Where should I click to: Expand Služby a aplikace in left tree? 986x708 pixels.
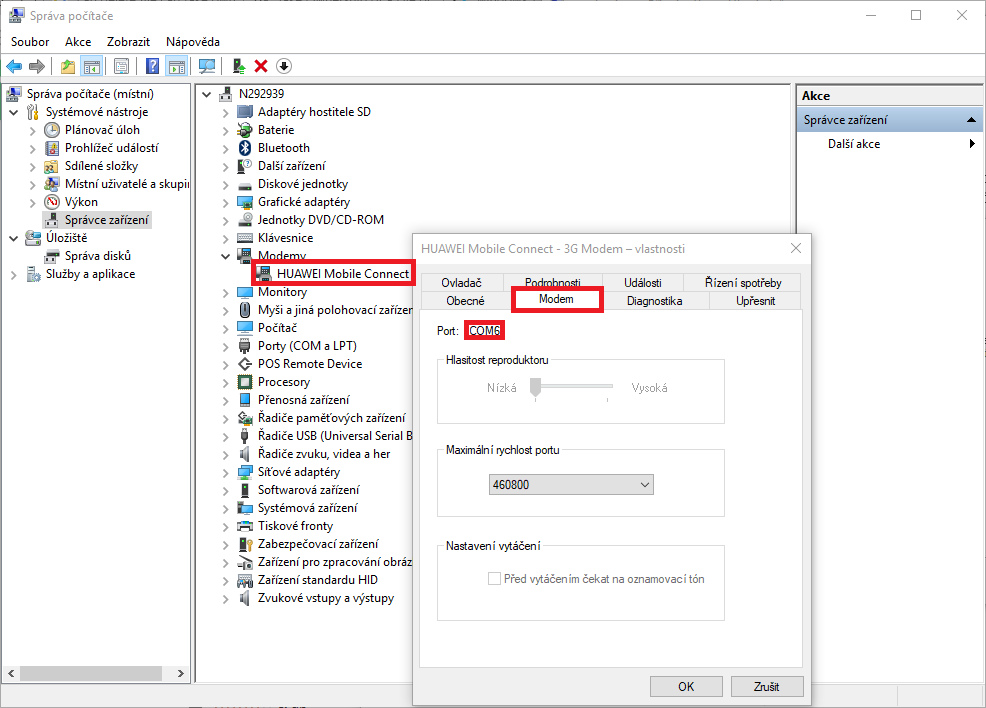coord(14,274)
